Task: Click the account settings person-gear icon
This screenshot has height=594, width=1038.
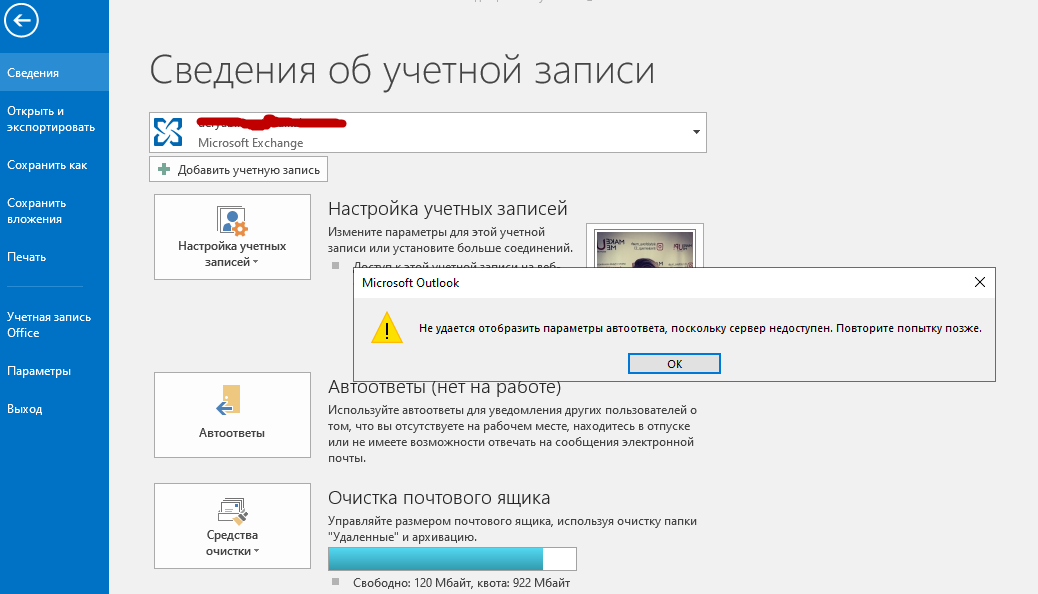Action: coord(232,221)
